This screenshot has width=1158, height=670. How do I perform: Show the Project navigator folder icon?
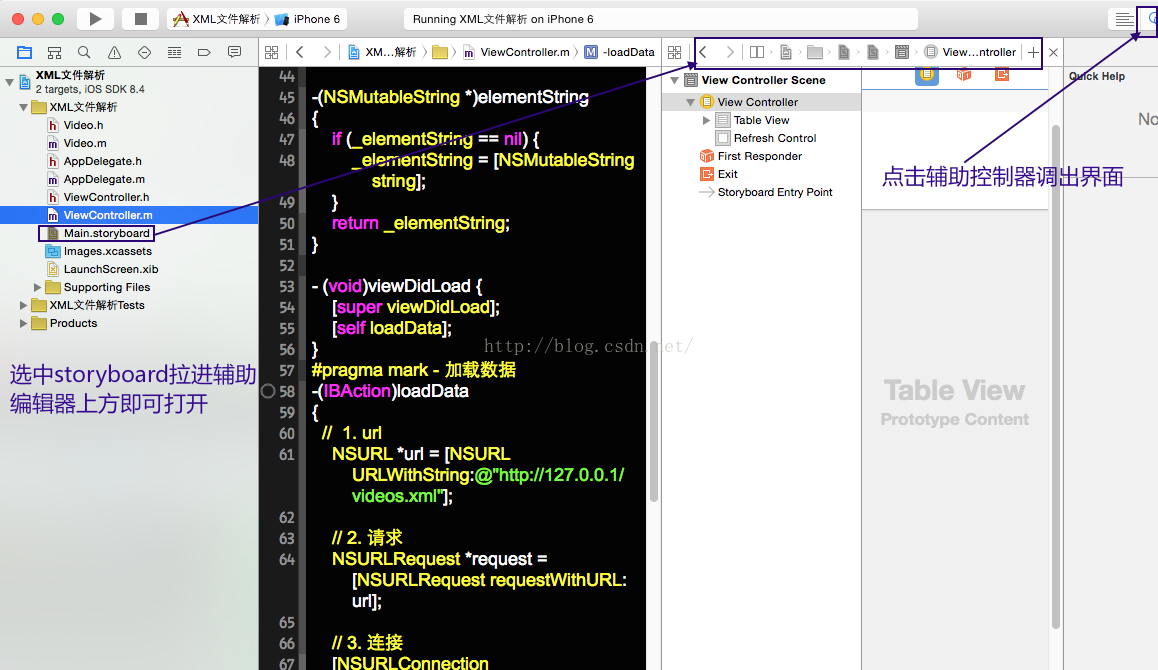[24, 52]
